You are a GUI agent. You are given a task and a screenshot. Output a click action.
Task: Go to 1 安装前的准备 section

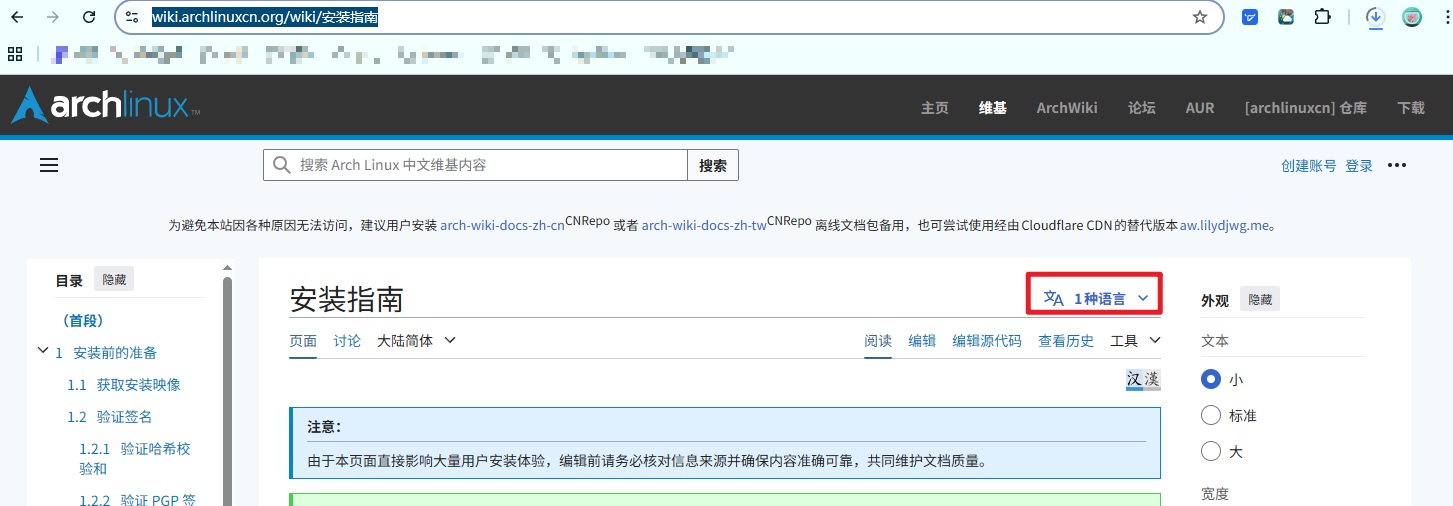[x=106, y=353]
